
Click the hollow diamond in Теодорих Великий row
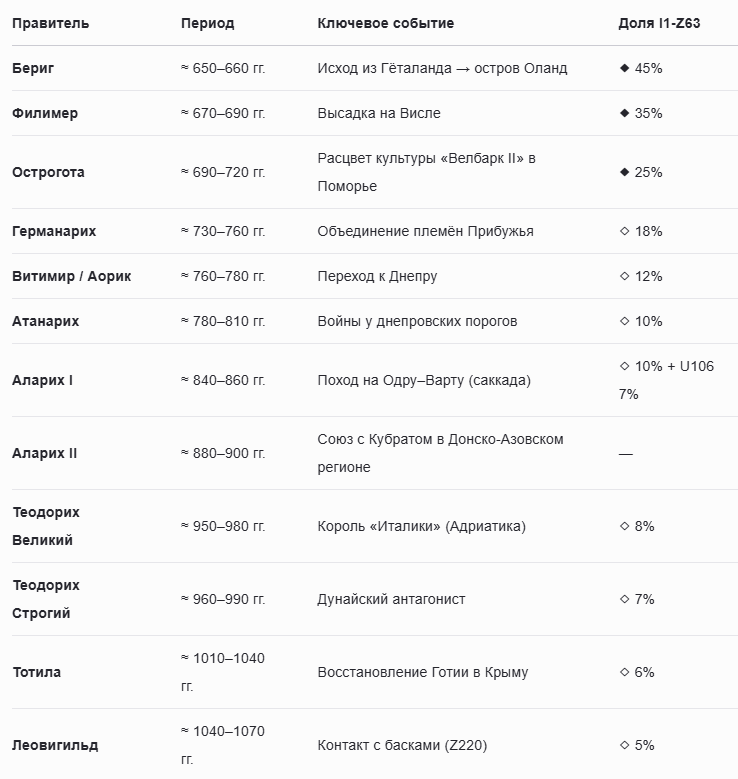tap(625, 526)
